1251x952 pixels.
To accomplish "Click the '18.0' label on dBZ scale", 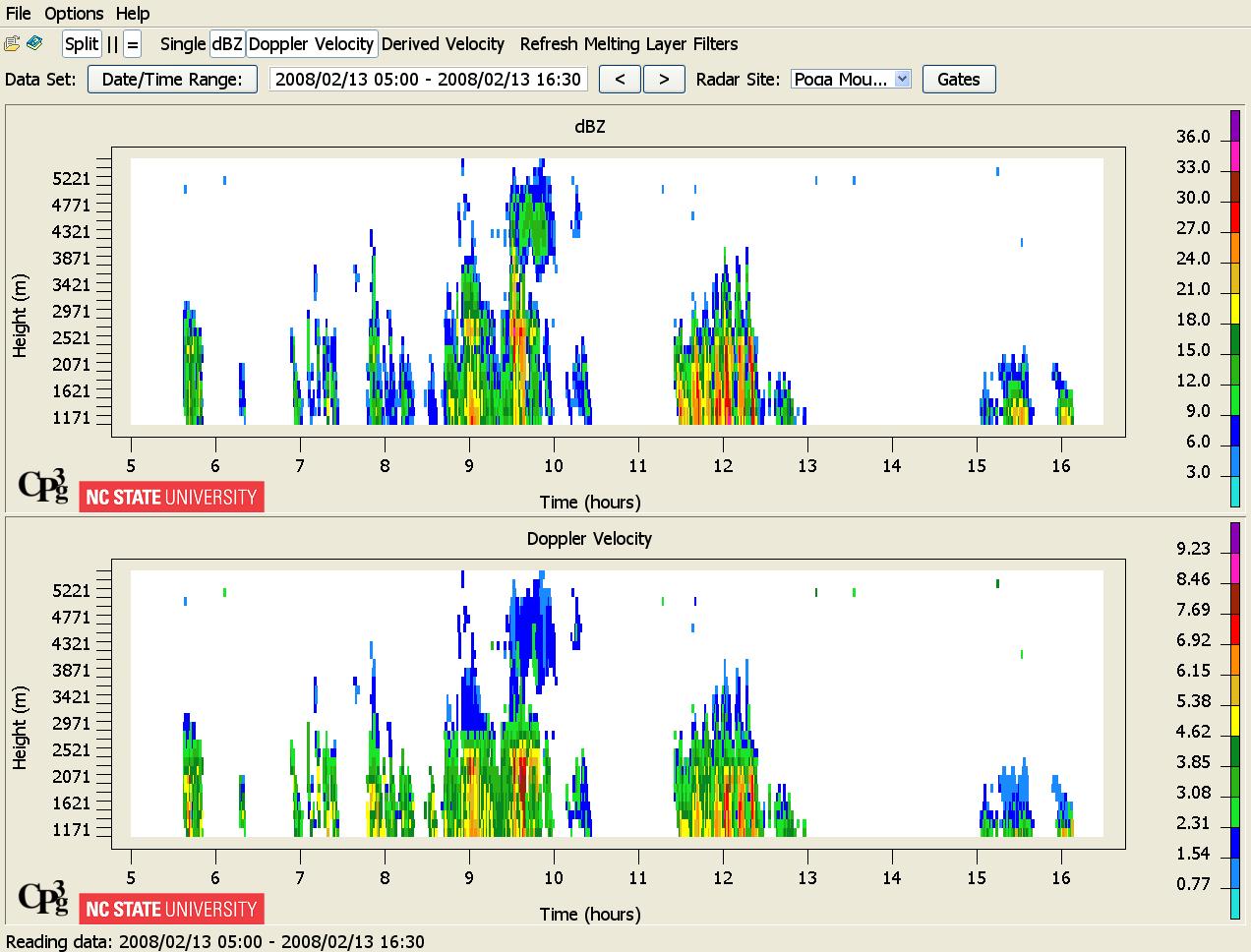I will point(1193,320).
